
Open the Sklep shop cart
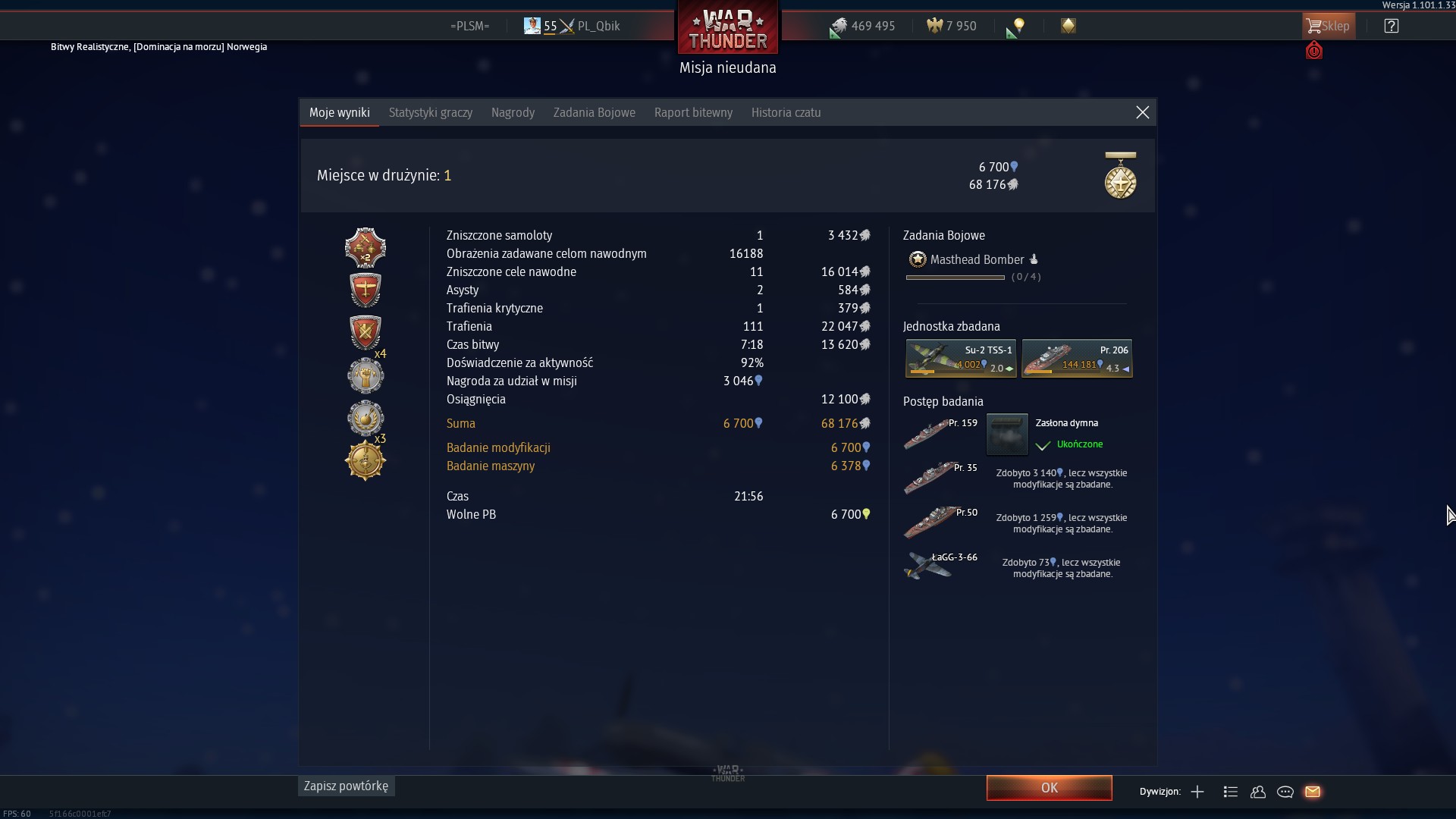coord(1329,26)
